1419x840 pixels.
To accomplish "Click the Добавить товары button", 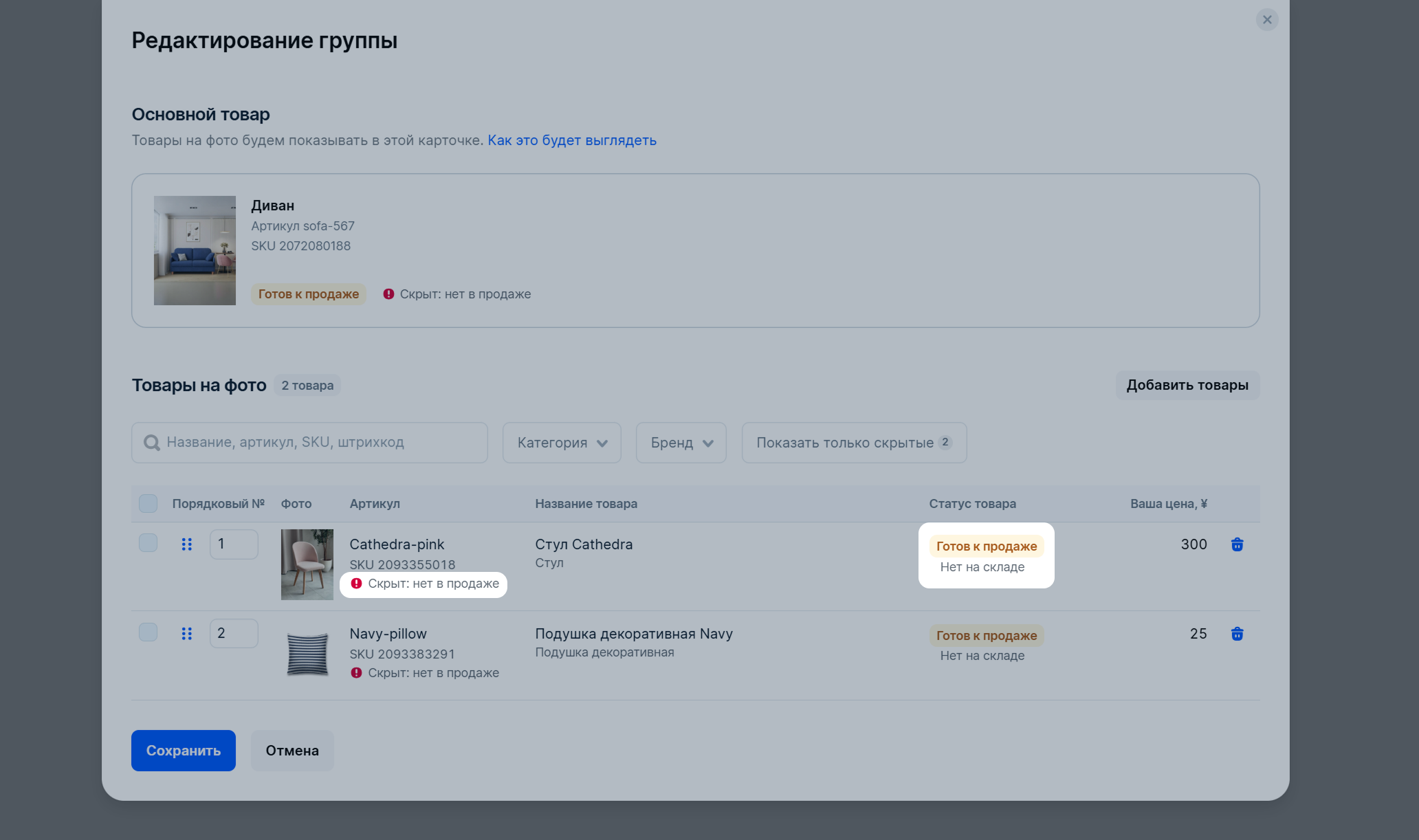I will click(x=1187, y=385).
